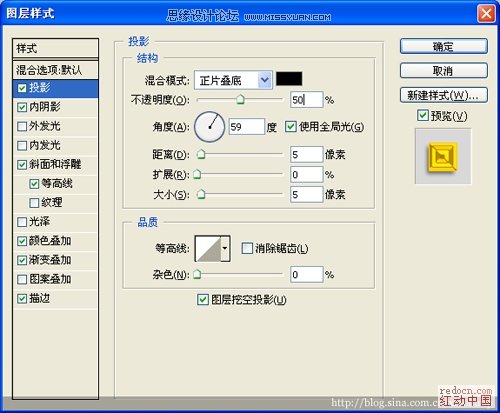Click the 确定 OK button

coord(444,46)
